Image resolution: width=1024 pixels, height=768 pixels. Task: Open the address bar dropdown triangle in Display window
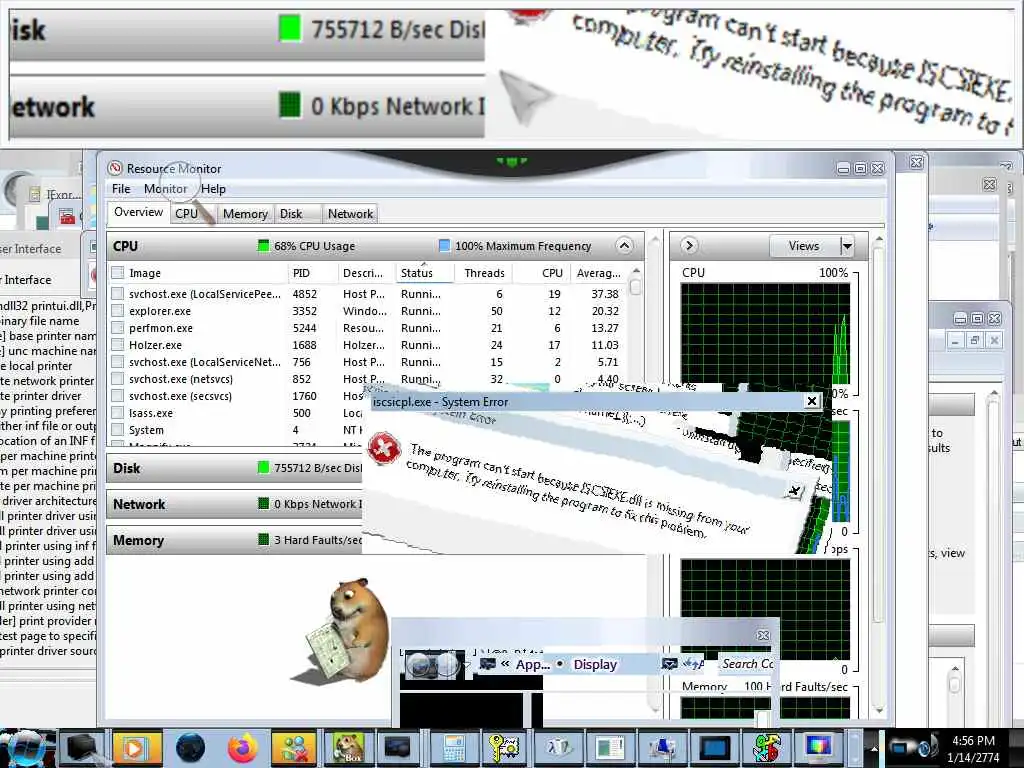tap(466, 665)
